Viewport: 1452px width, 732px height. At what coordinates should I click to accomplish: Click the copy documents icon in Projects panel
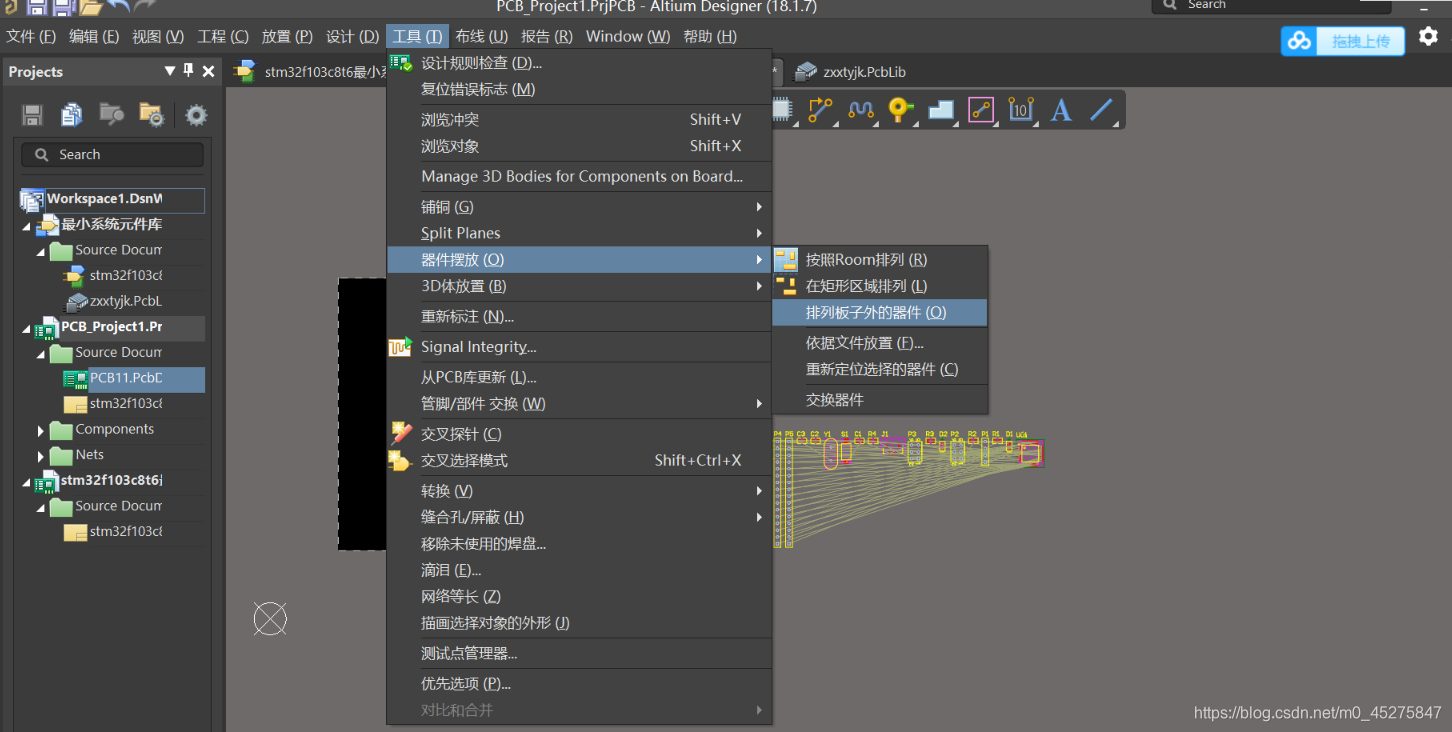point(72,115)
